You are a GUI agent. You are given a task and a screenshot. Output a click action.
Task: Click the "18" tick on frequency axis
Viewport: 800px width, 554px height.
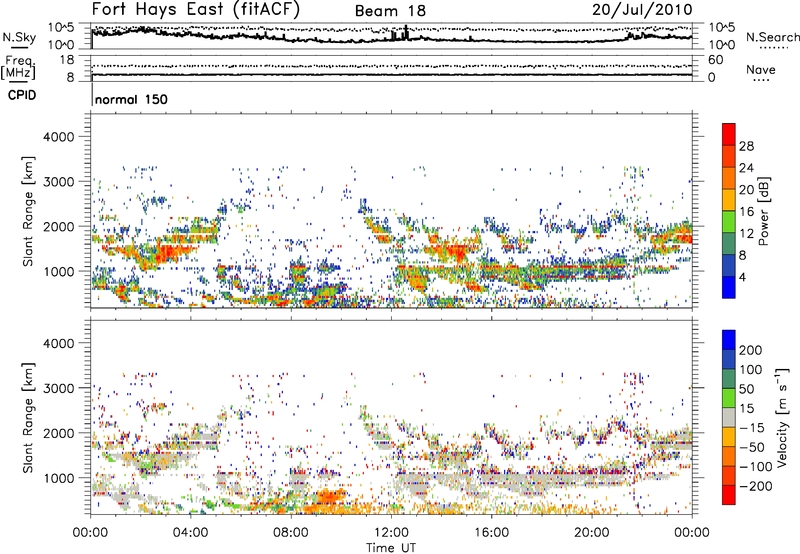(x=67, y=60)
